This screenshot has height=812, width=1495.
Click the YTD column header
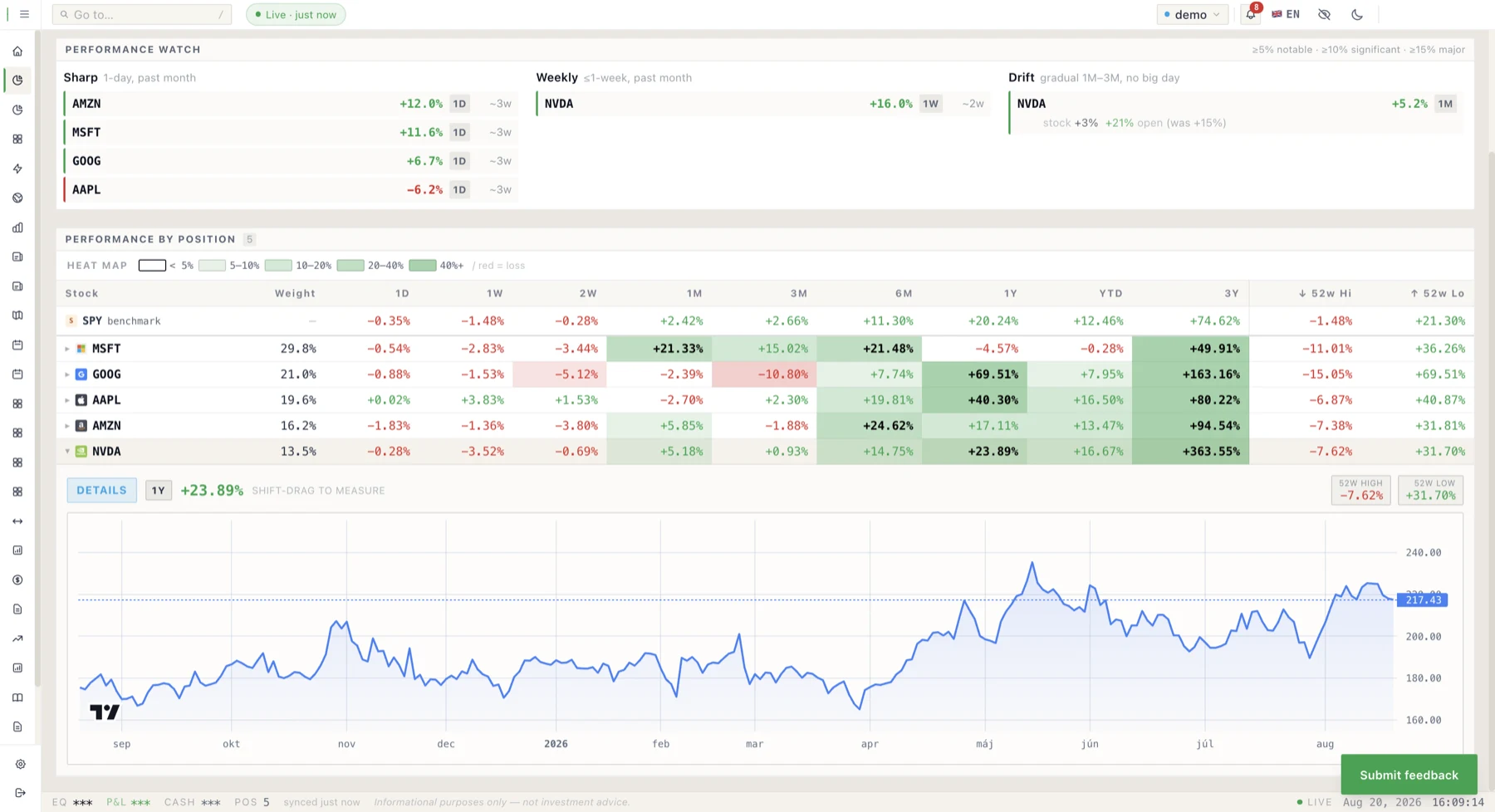[x=1110, y=293]
